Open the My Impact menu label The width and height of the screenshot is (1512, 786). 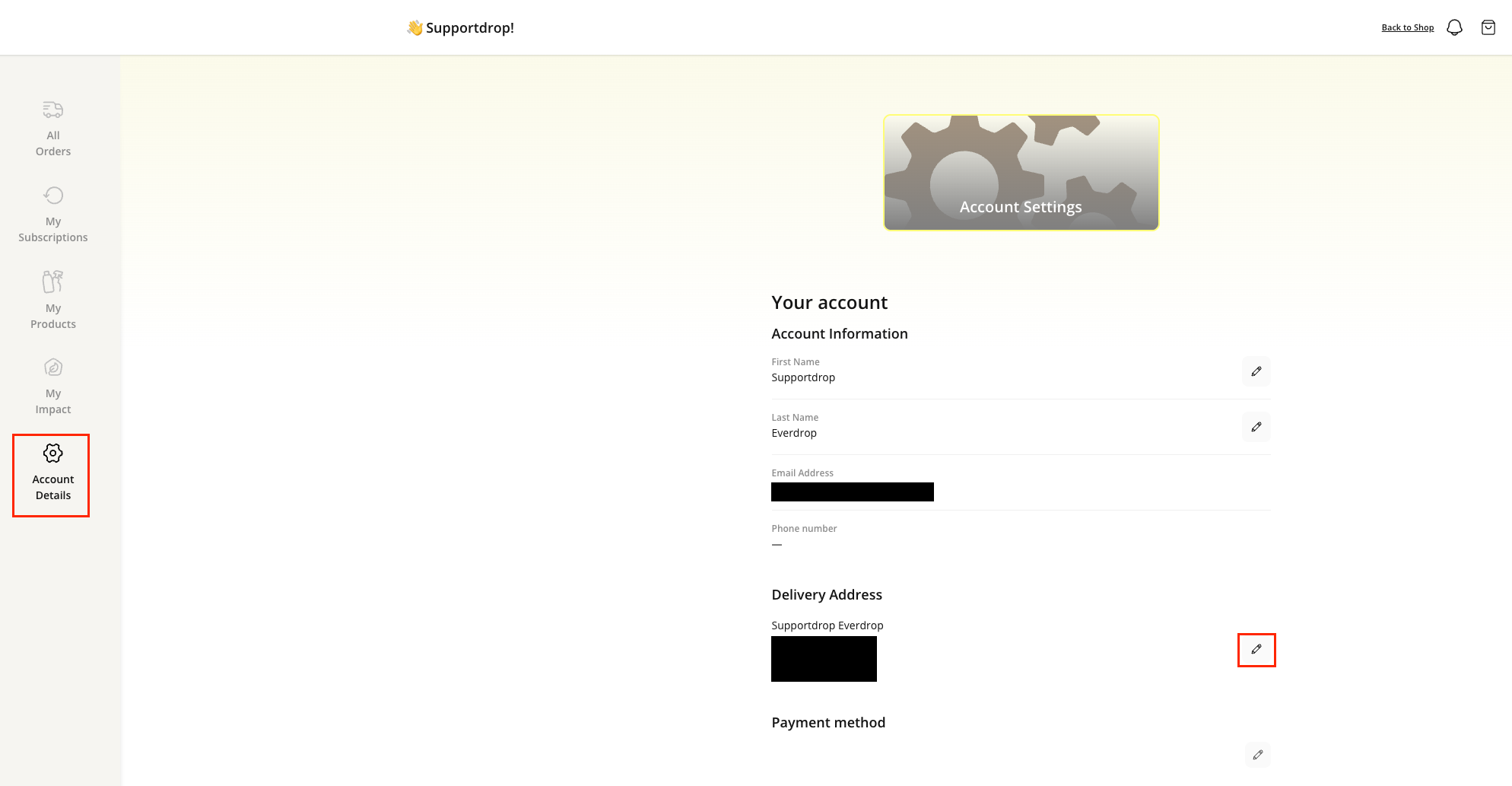tap(53, 402)
